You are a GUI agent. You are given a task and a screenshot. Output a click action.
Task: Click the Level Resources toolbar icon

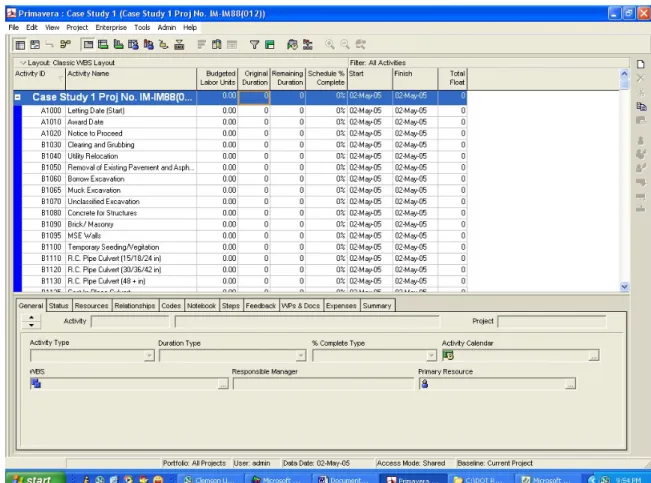tap(307, 44)
